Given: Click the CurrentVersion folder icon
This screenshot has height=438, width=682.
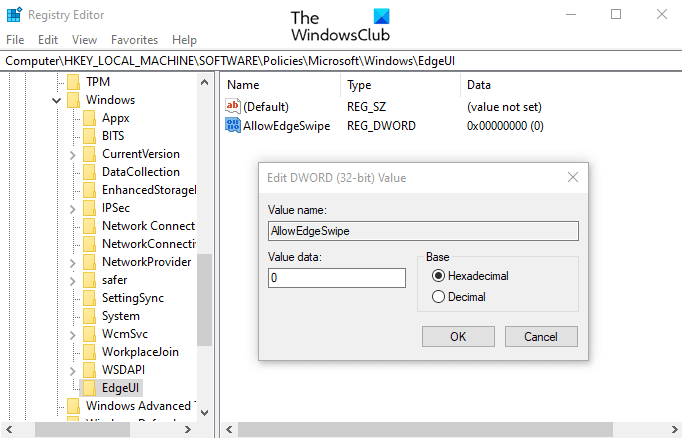Looking at the screenshot, I should click(x=90, y=154).
